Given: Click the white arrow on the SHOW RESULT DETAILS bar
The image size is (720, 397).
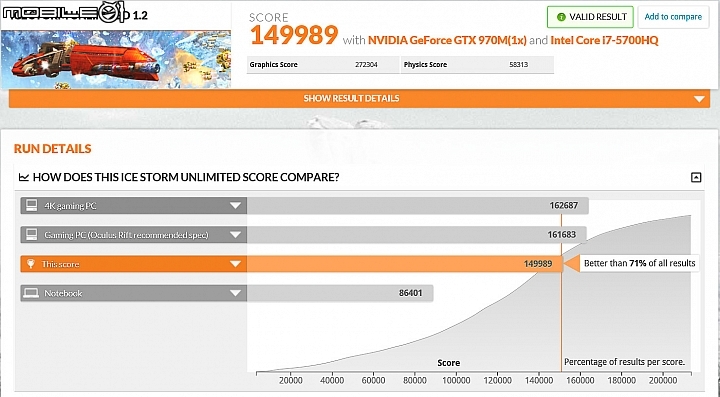Looking at the screenshot, I should pos(699,99).
